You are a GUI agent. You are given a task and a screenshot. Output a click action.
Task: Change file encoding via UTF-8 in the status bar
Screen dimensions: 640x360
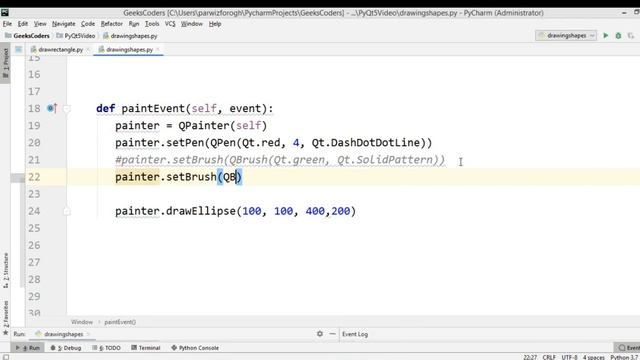coord(569,357)
